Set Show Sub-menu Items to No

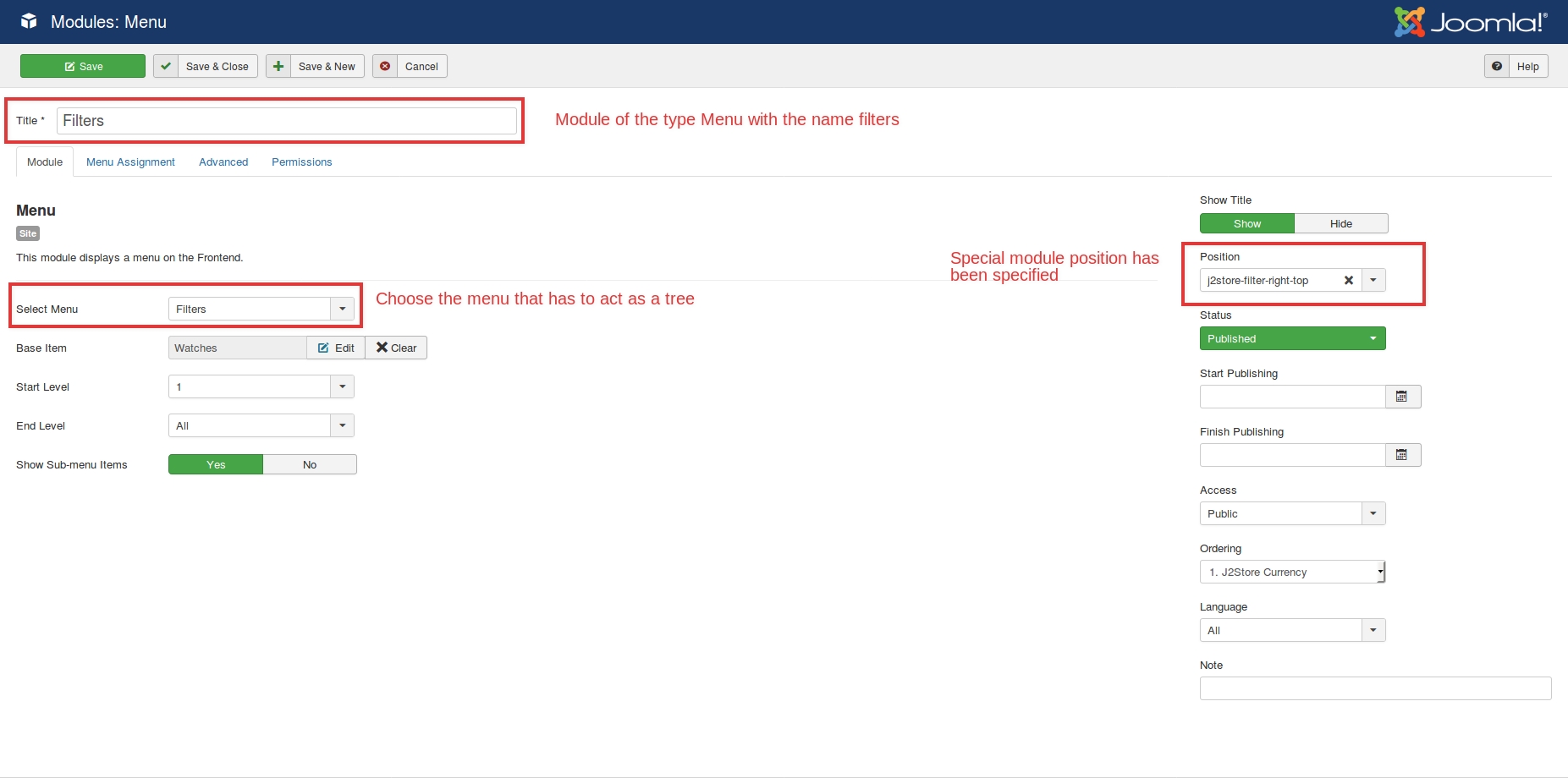[x=310, y=465]
